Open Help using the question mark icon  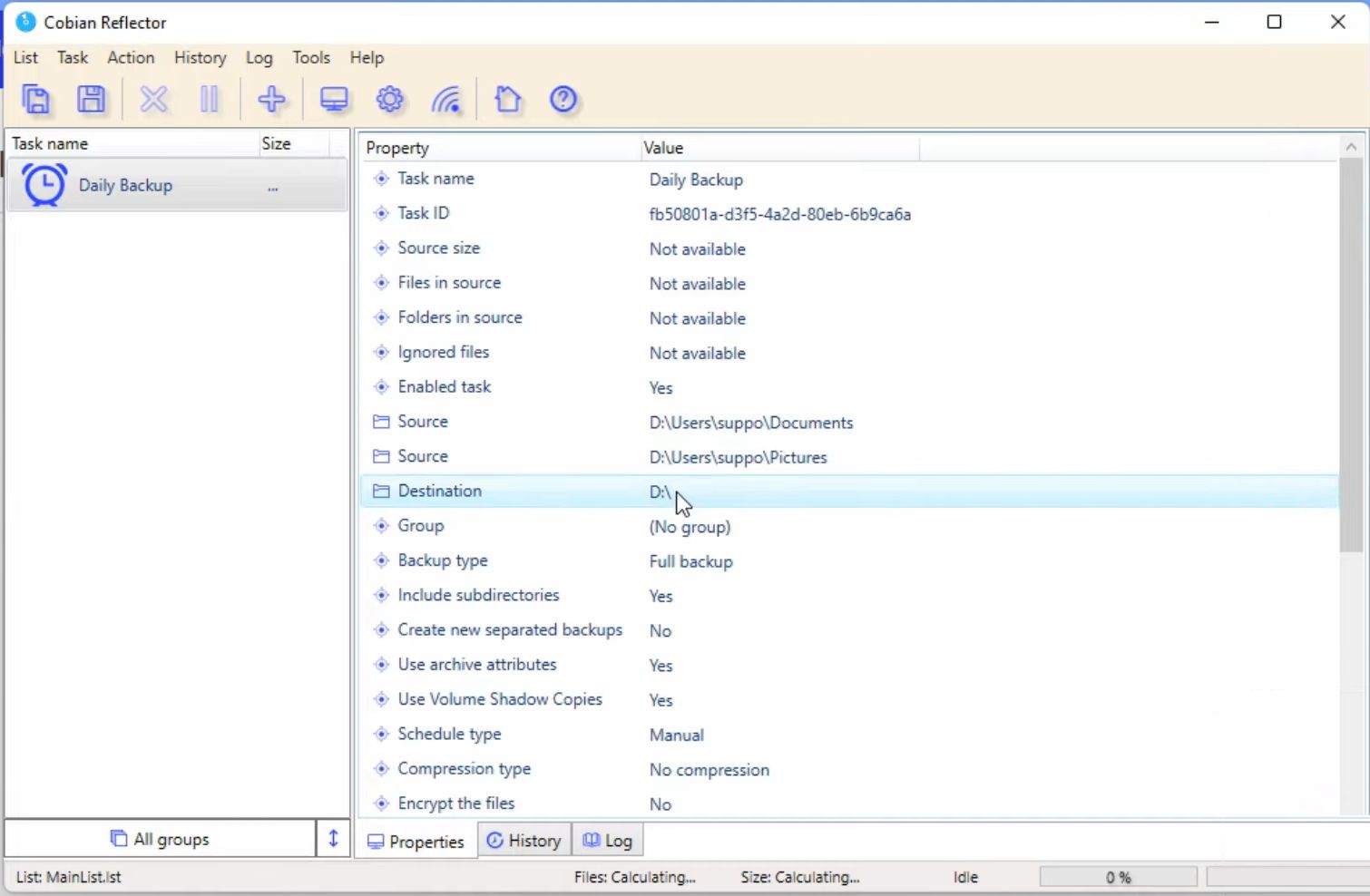[x=563, y=99]
